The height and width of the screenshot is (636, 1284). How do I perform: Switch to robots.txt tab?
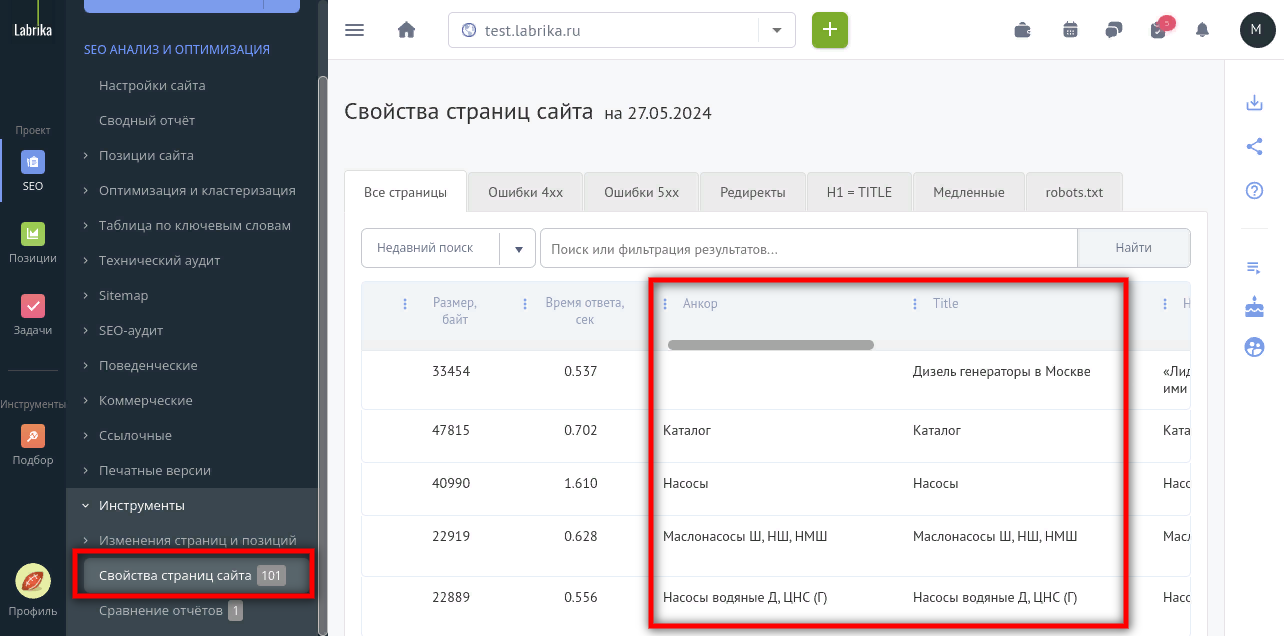1074,192
